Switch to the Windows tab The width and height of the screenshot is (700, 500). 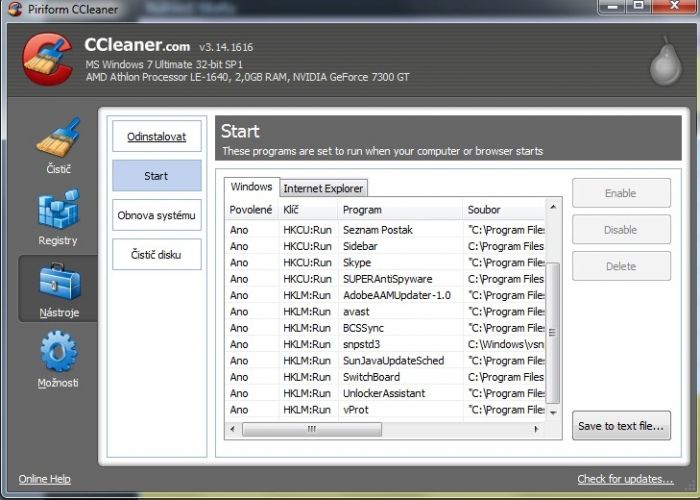tap(251, 187)
